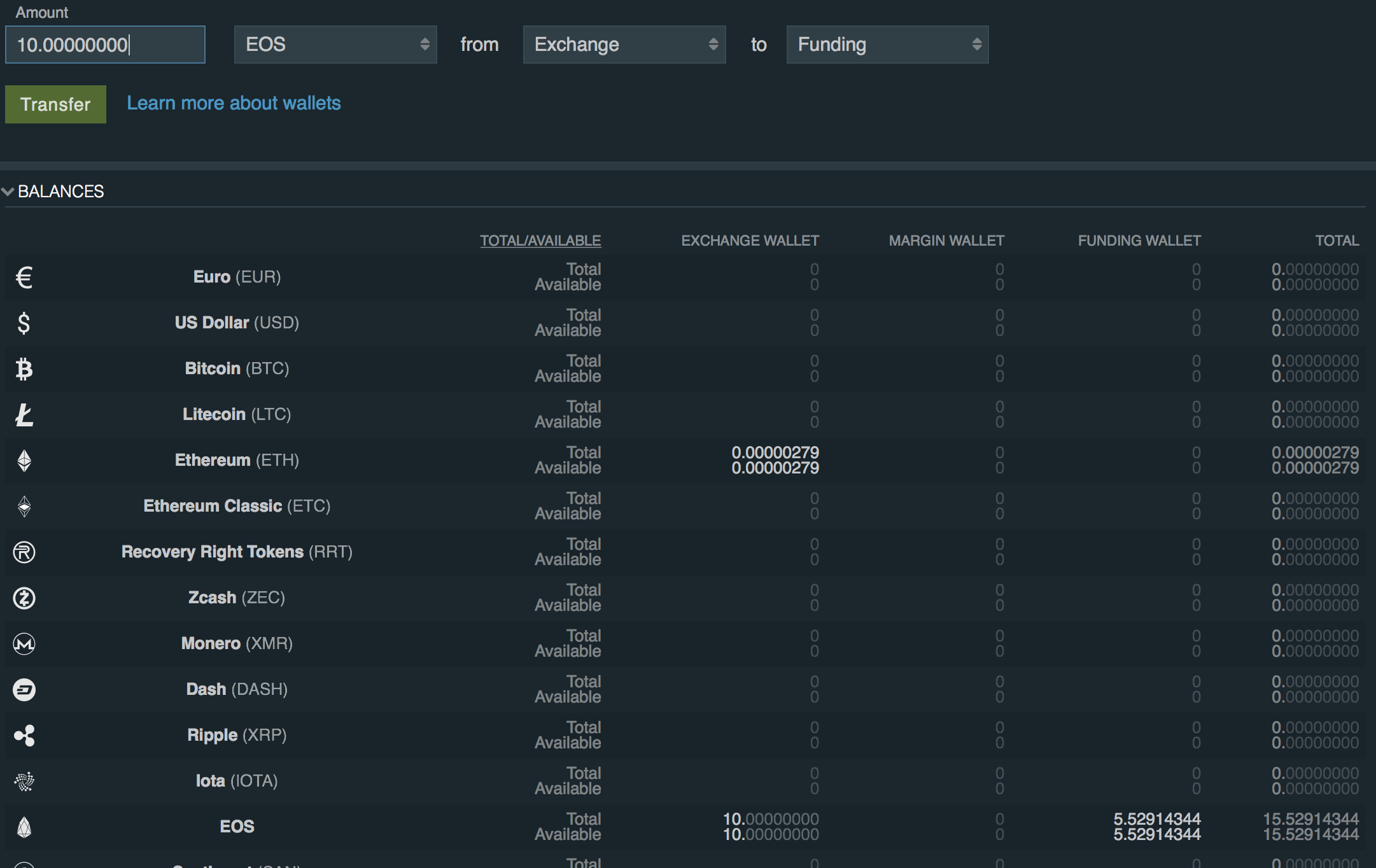
Task: Click the FUNDING WALLET column header
Action: point(1140,240)
